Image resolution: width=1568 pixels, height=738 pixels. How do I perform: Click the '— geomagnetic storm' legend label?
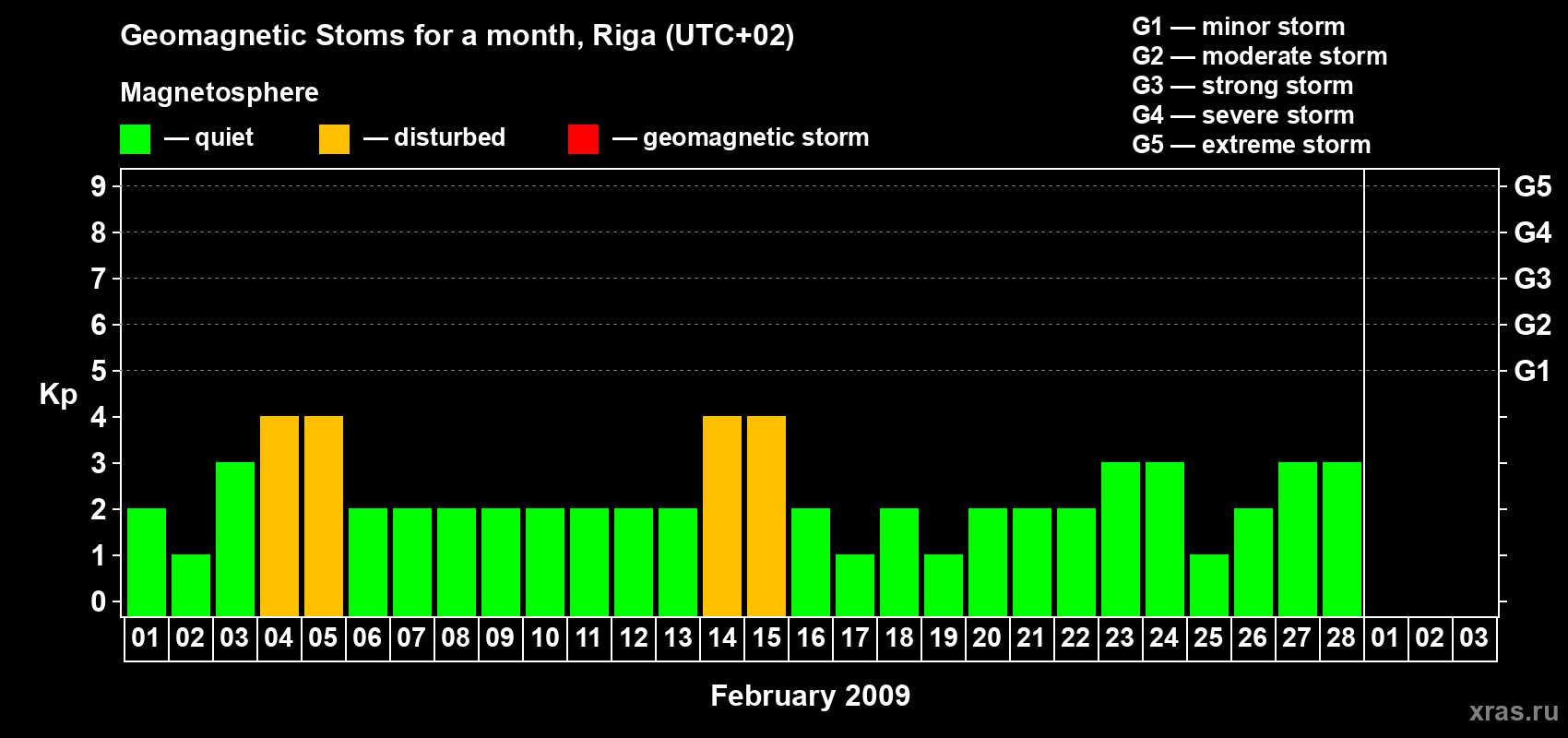pyautogui.click(x=741, y=137)
